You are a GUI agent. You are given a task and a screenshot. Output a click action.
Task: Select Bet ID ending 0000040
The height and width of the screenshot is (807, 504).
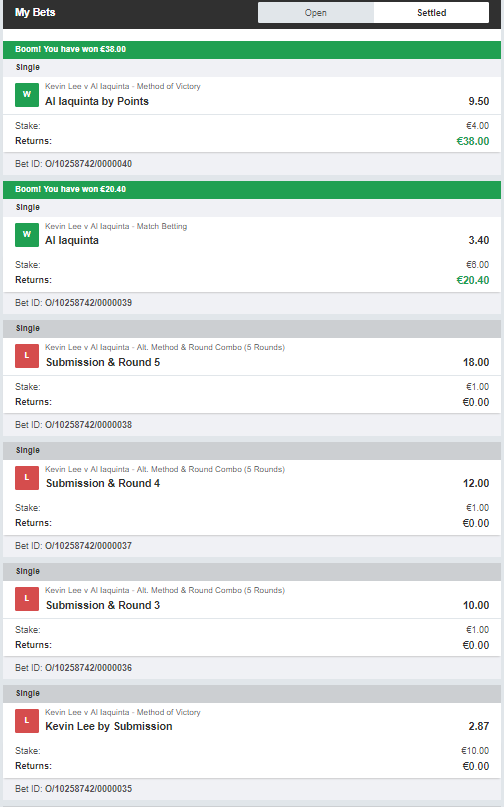pos(74,164)
